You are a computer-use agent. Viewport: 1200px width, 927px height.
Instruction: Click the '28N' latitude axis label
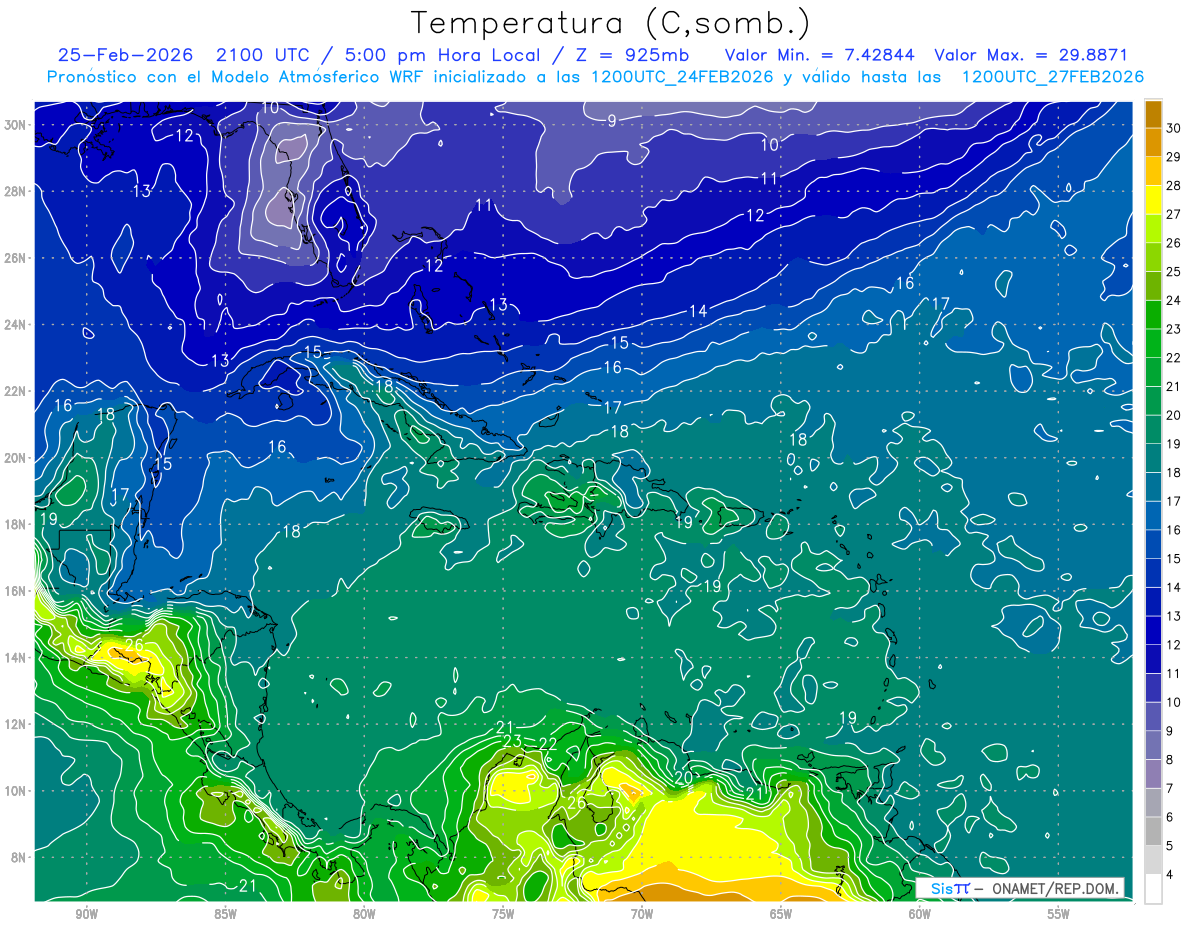click(16, 191)
